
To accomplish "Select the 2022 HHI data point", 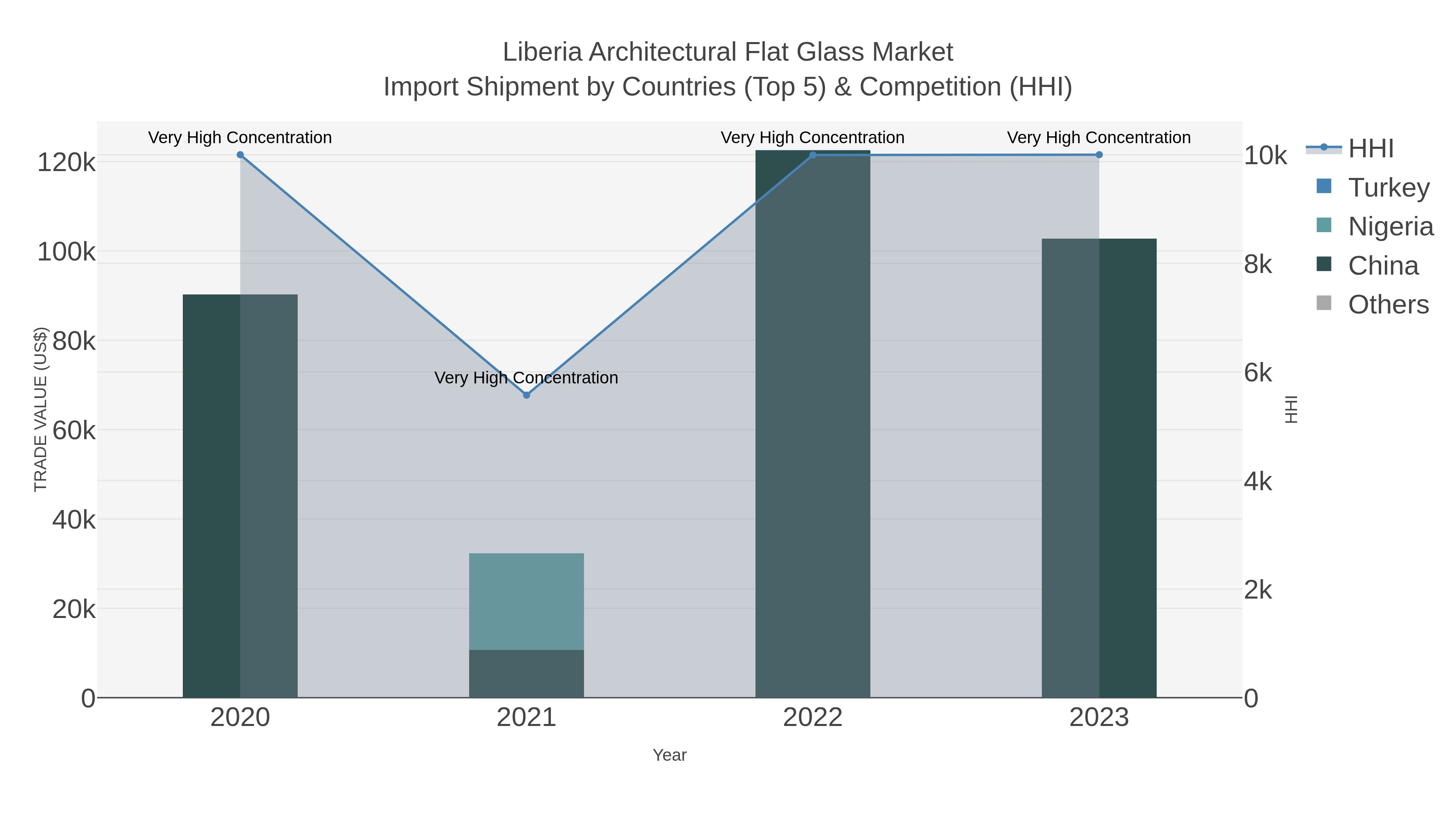I will point(813,155).
